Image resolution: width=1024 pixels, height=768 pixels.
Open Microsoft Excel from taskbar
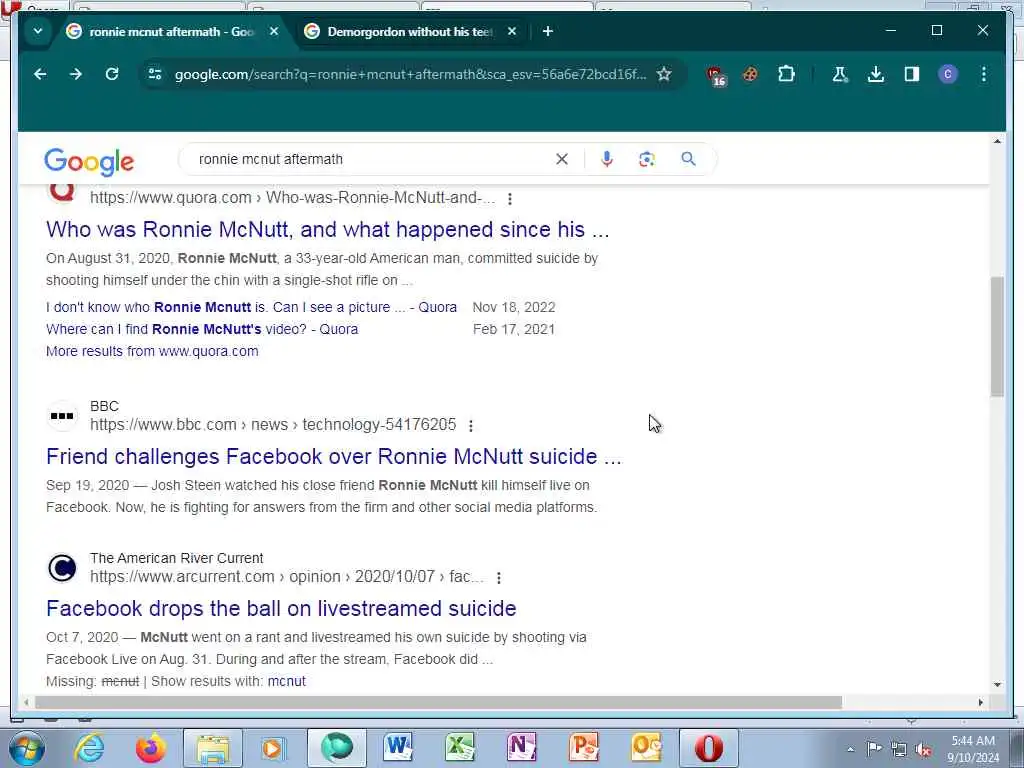460,748
